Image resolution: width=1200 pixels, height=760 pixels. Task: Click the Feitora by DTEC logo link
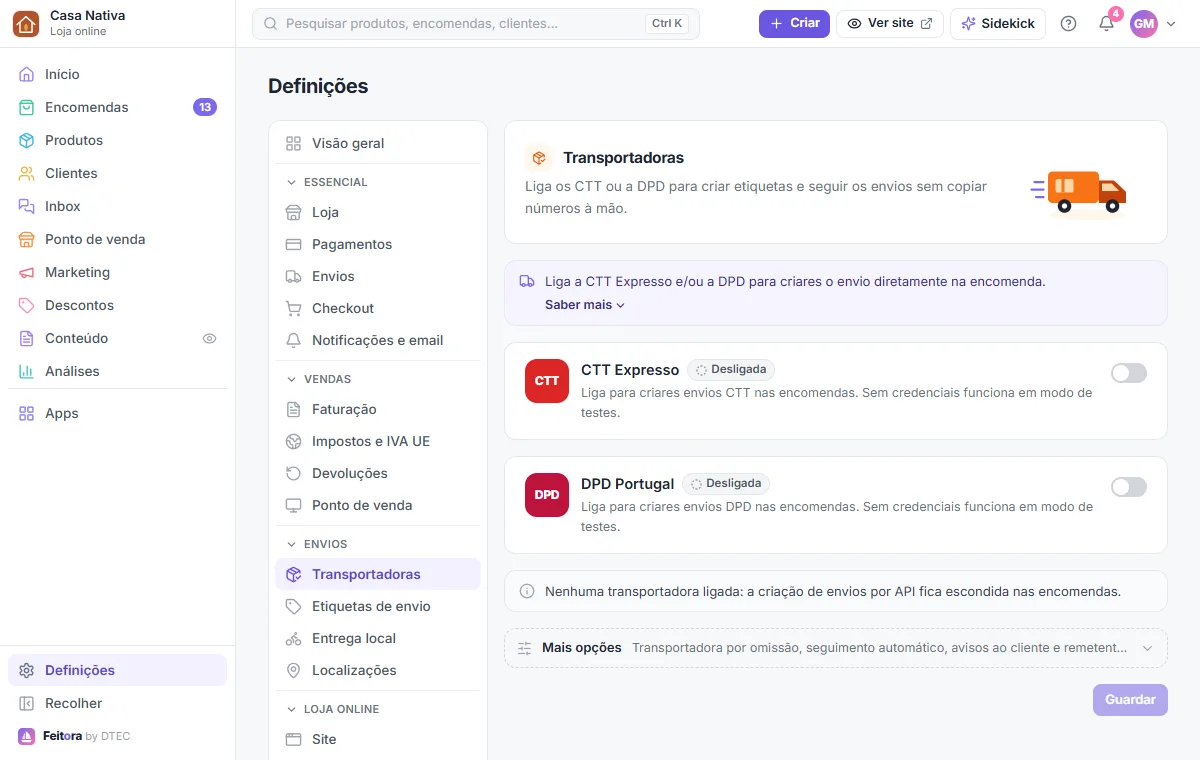point(74,737)
